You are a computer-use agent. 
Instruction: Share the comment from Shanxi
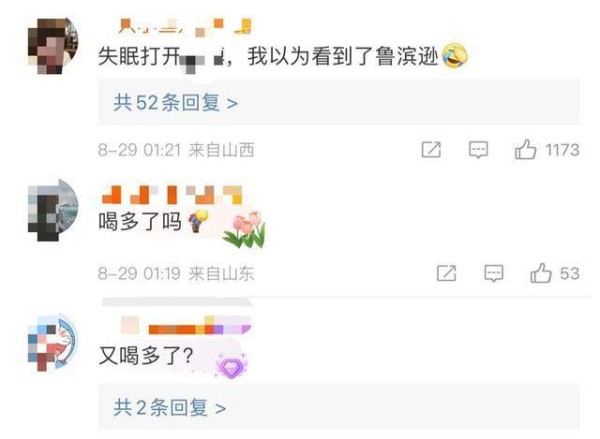(431, 149)
